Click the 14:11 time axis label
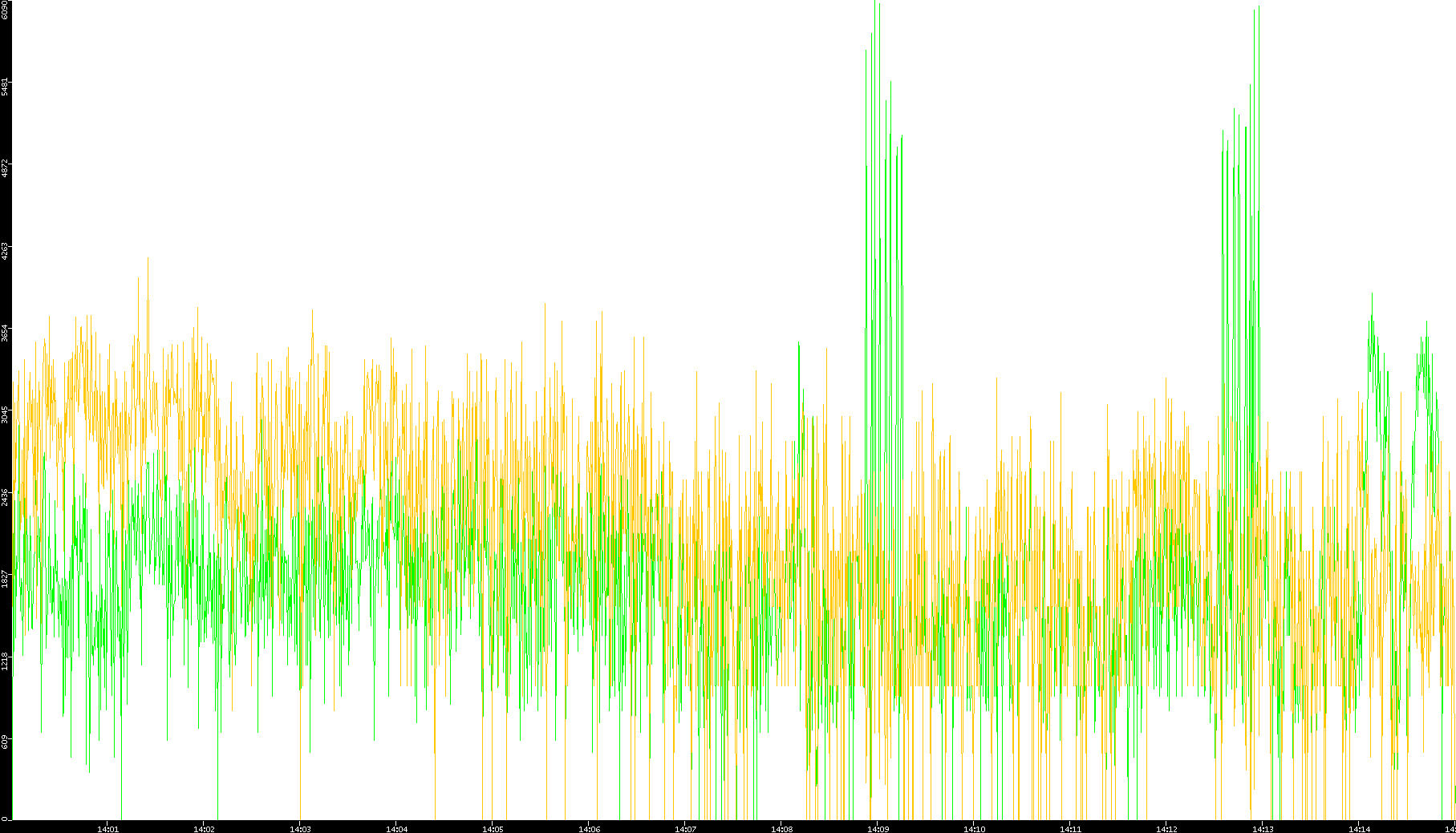The image size is (1456, 833). point(1070,828)
